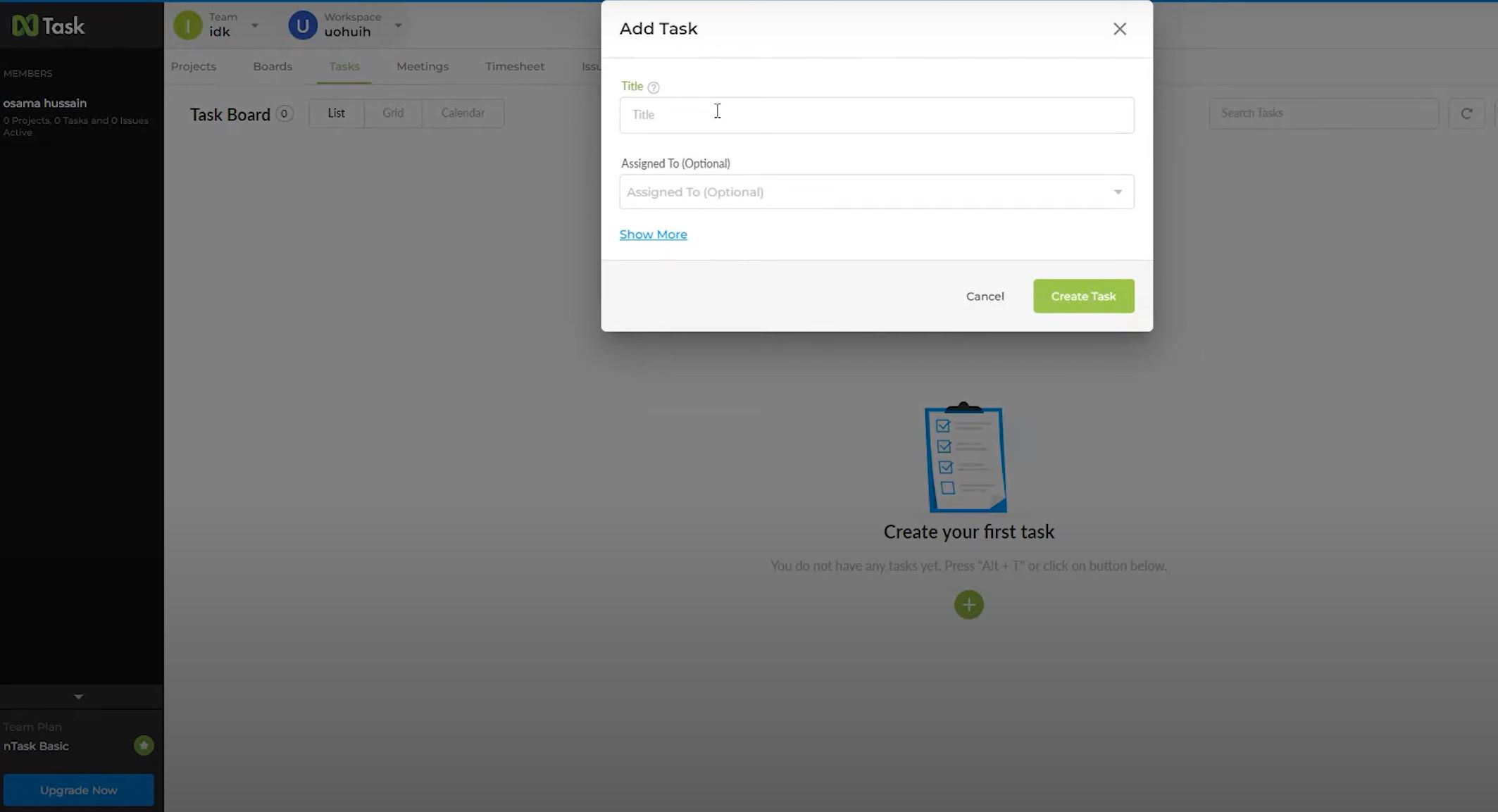
Task: Switch Task Board to List view
Action: click(336, 113)
